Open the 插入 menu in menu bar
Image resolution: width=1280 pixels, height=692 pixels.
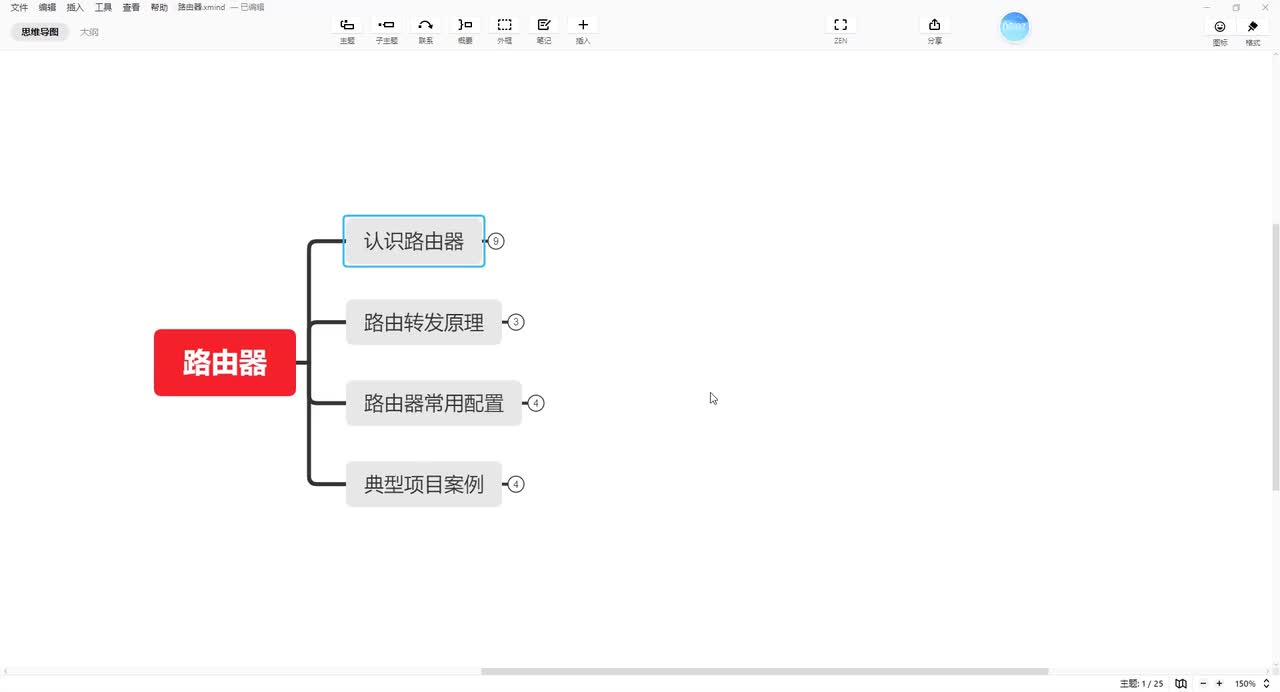click(75, 7)
